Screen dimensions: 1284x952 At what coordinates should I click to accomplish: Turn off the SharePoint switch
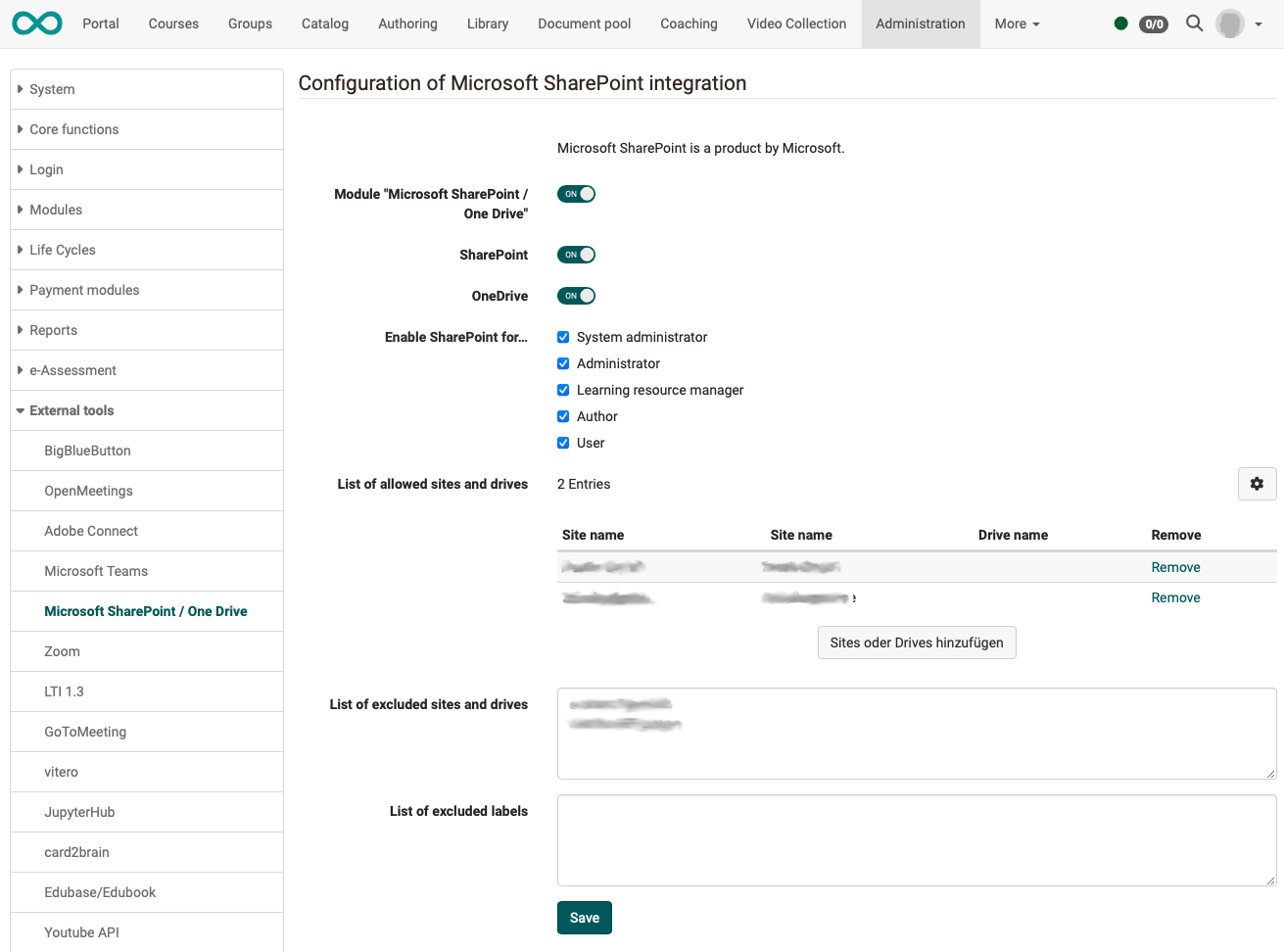click(576, 255)
